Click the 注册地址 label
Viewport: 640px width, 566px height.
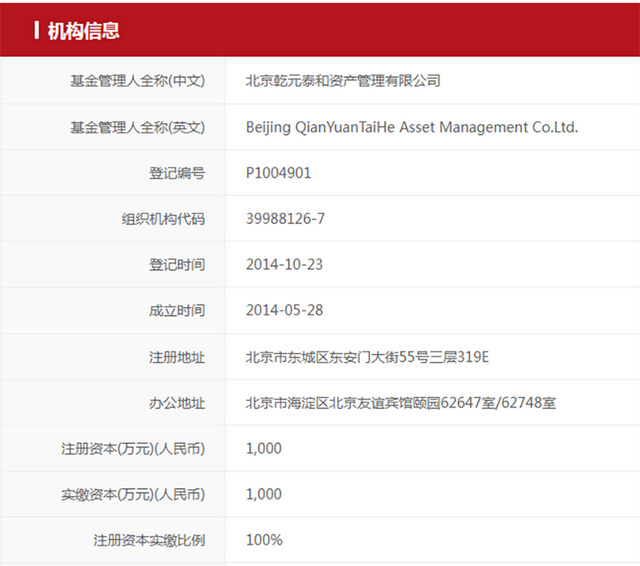177,357
